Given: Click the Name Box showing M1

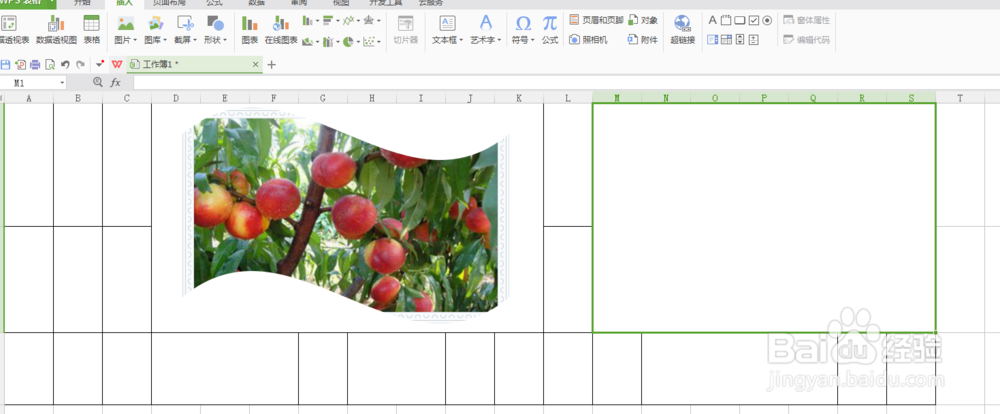Looking at the screenshot, I should point(29,83).
